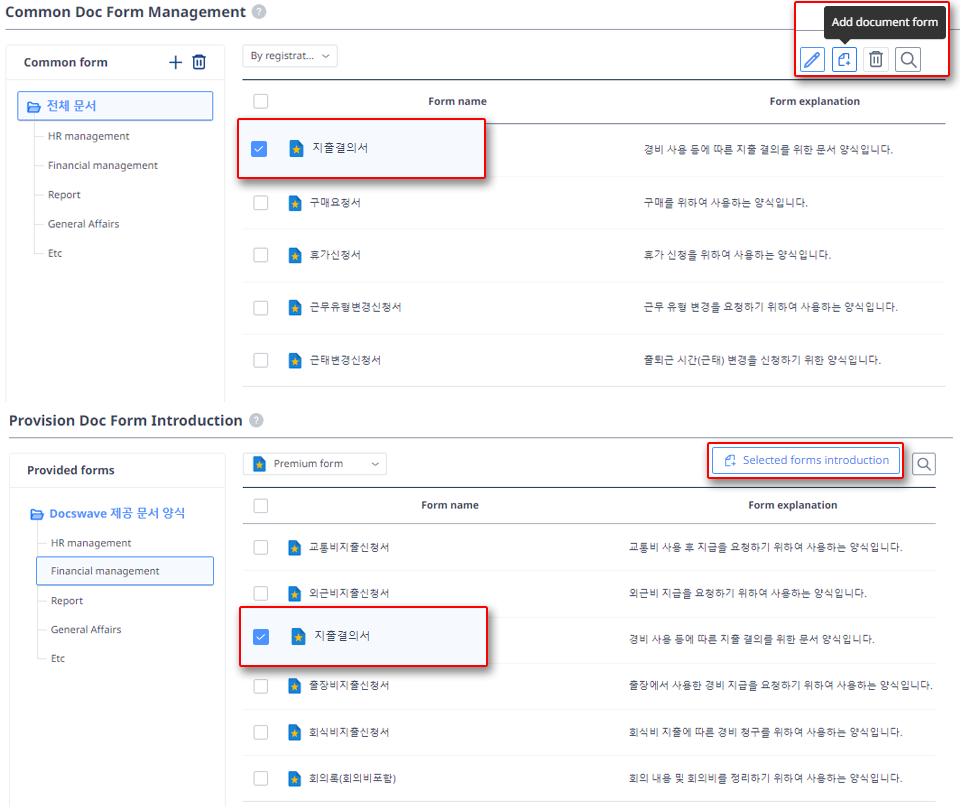The image size is (960, 807).
Task: Open search in Provision Doc Form section
Action: (924, 464)
